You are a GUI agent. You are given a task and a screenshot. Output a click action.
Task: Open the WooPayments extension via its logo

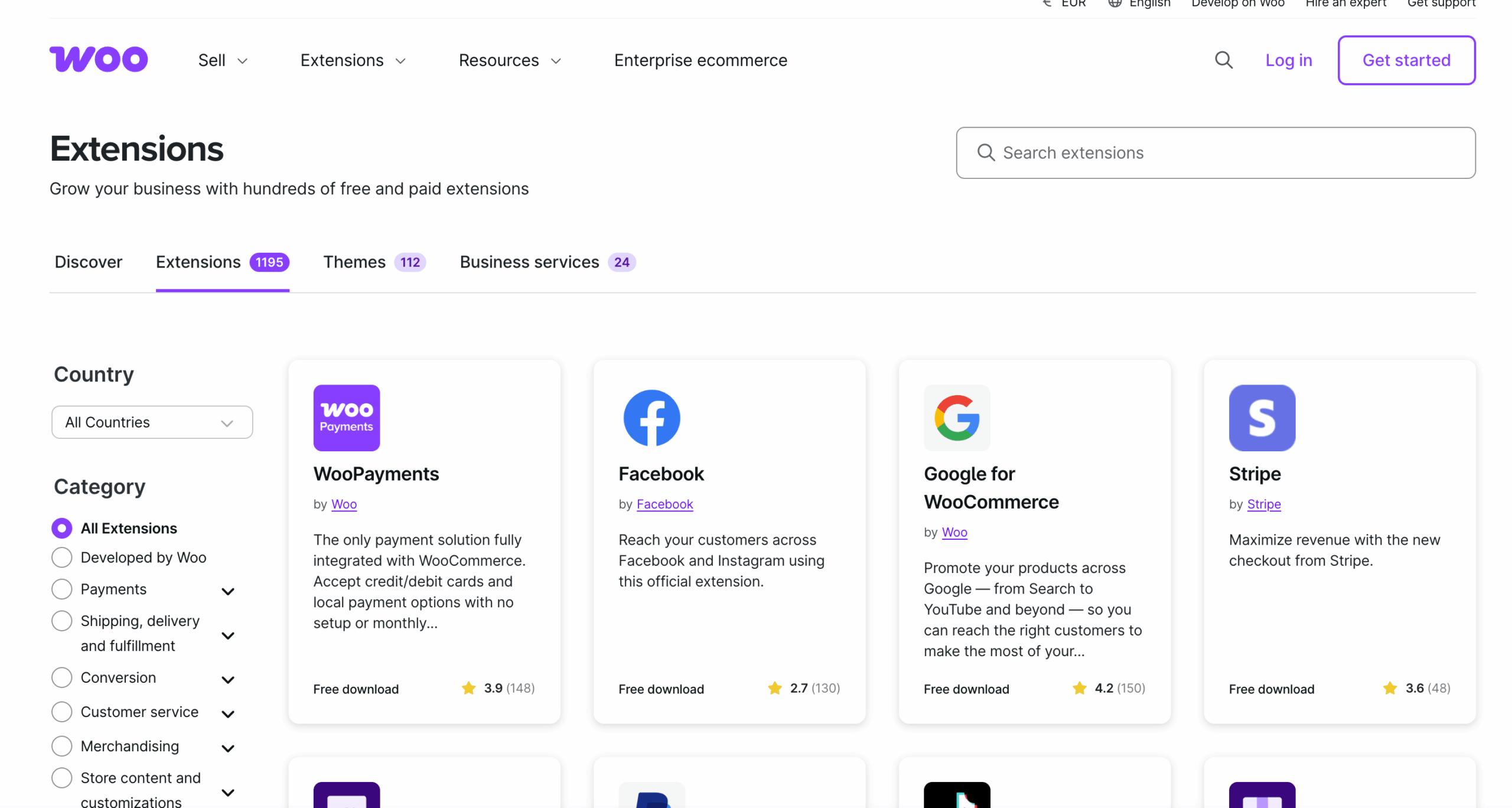click(x=346, y=418)
